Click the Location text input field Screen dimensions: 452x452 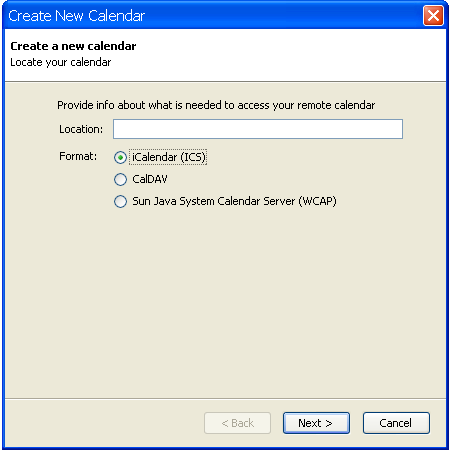258,129
